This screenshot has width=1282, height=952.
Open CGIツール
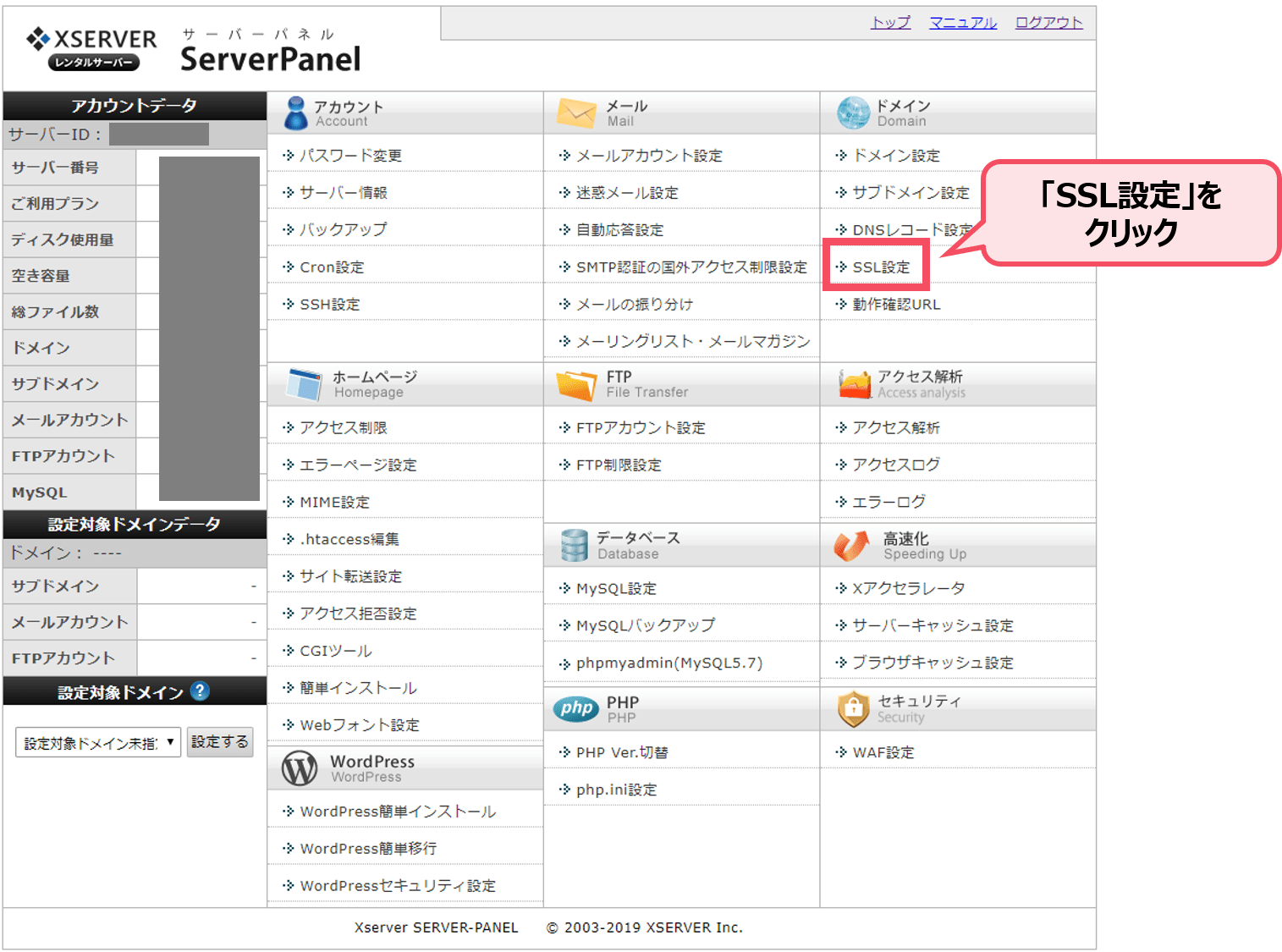click(336, 651)
